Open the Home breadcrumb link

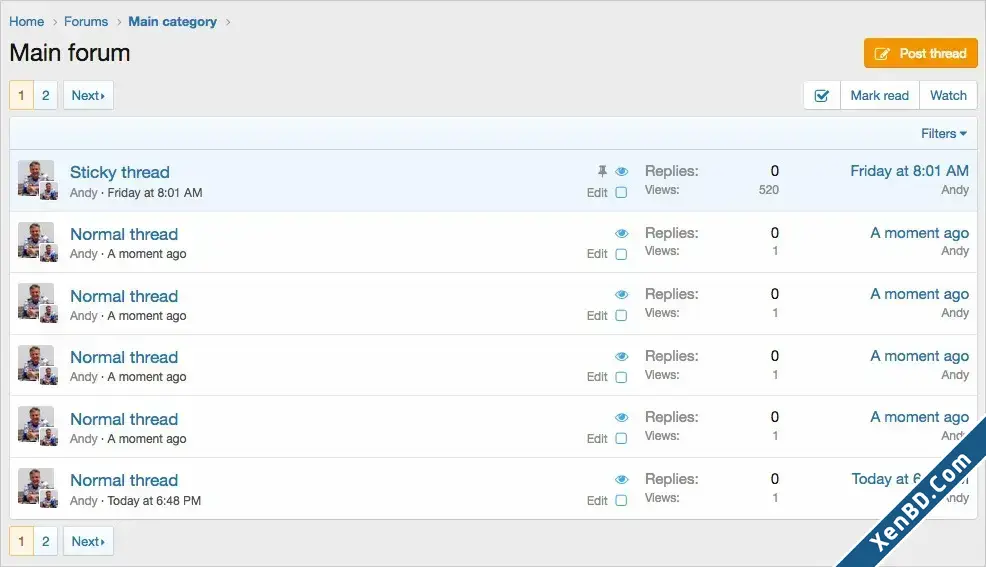(x=26, y=21)
